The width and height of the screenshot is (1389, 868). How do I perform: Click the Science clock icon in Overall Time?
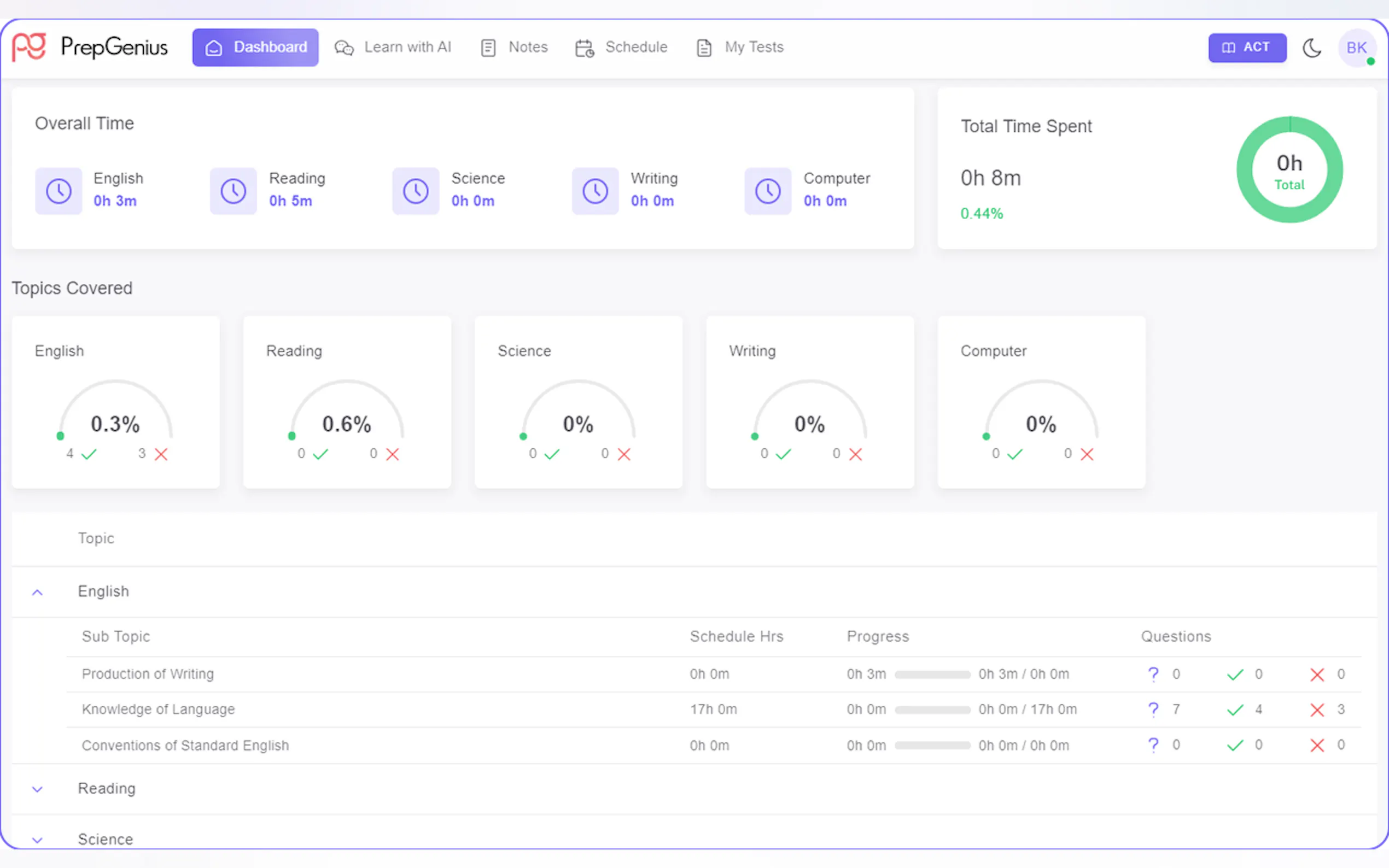[415, 191]
